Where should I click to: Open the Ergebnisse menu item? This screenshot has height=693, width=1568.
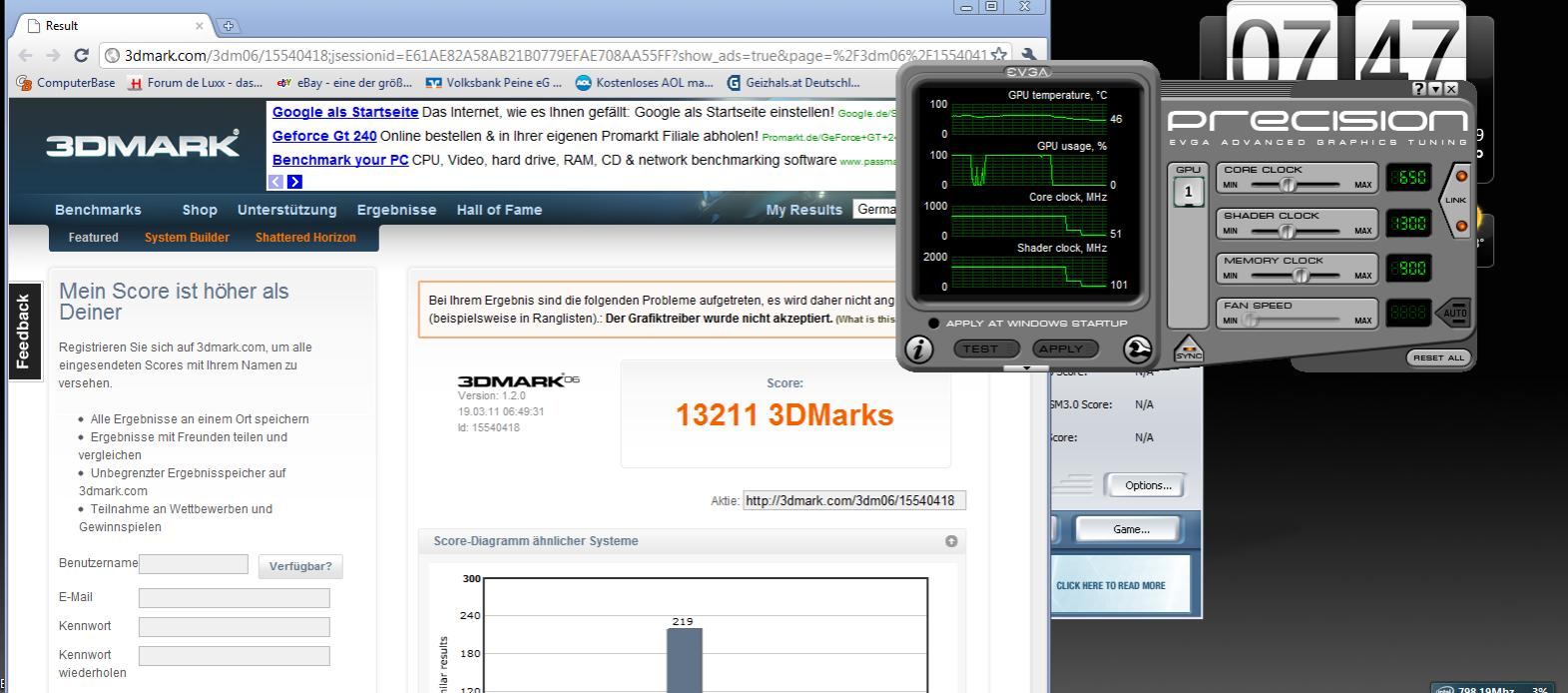pos(396,210)
